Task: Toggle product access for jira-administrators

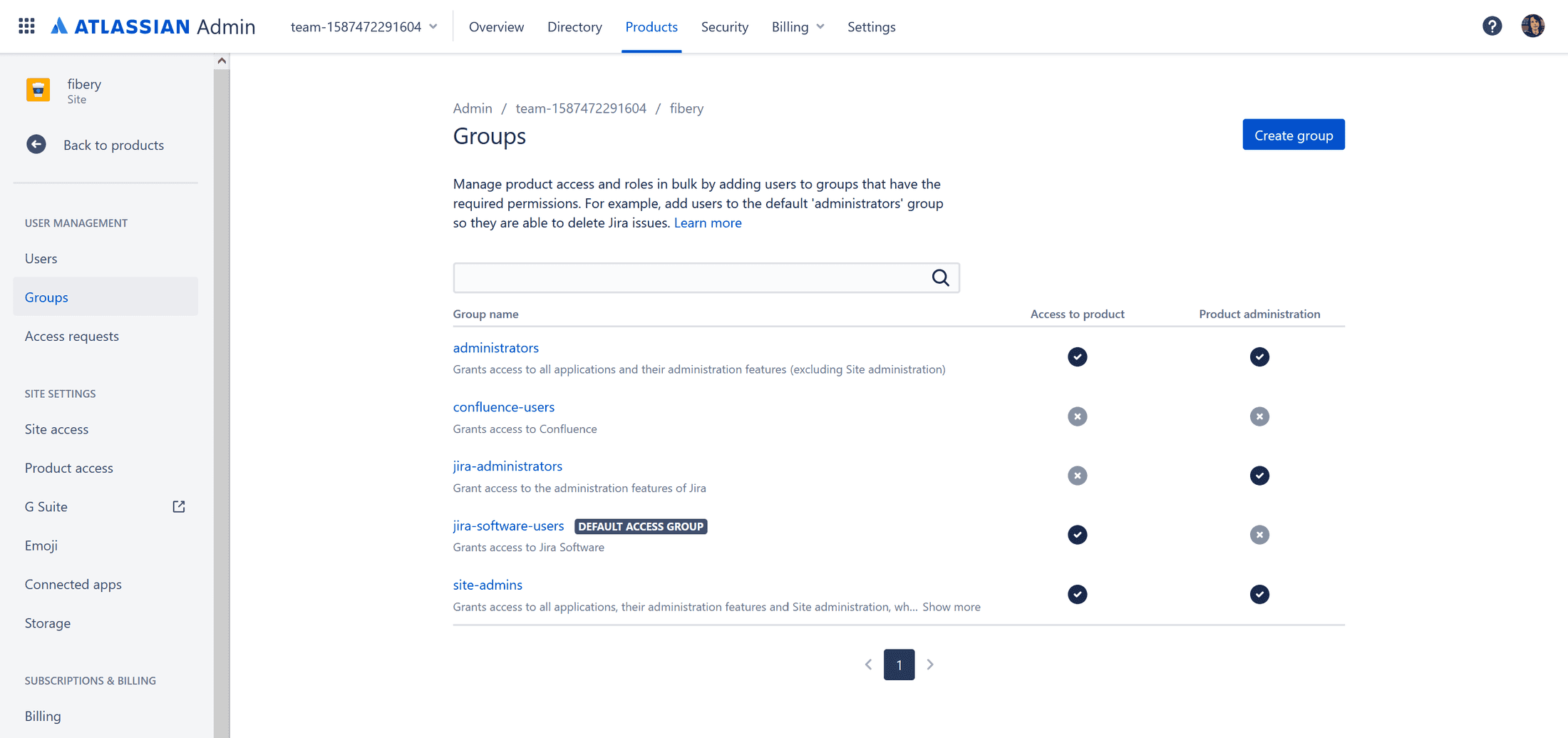Action: tap(1077, 476)
